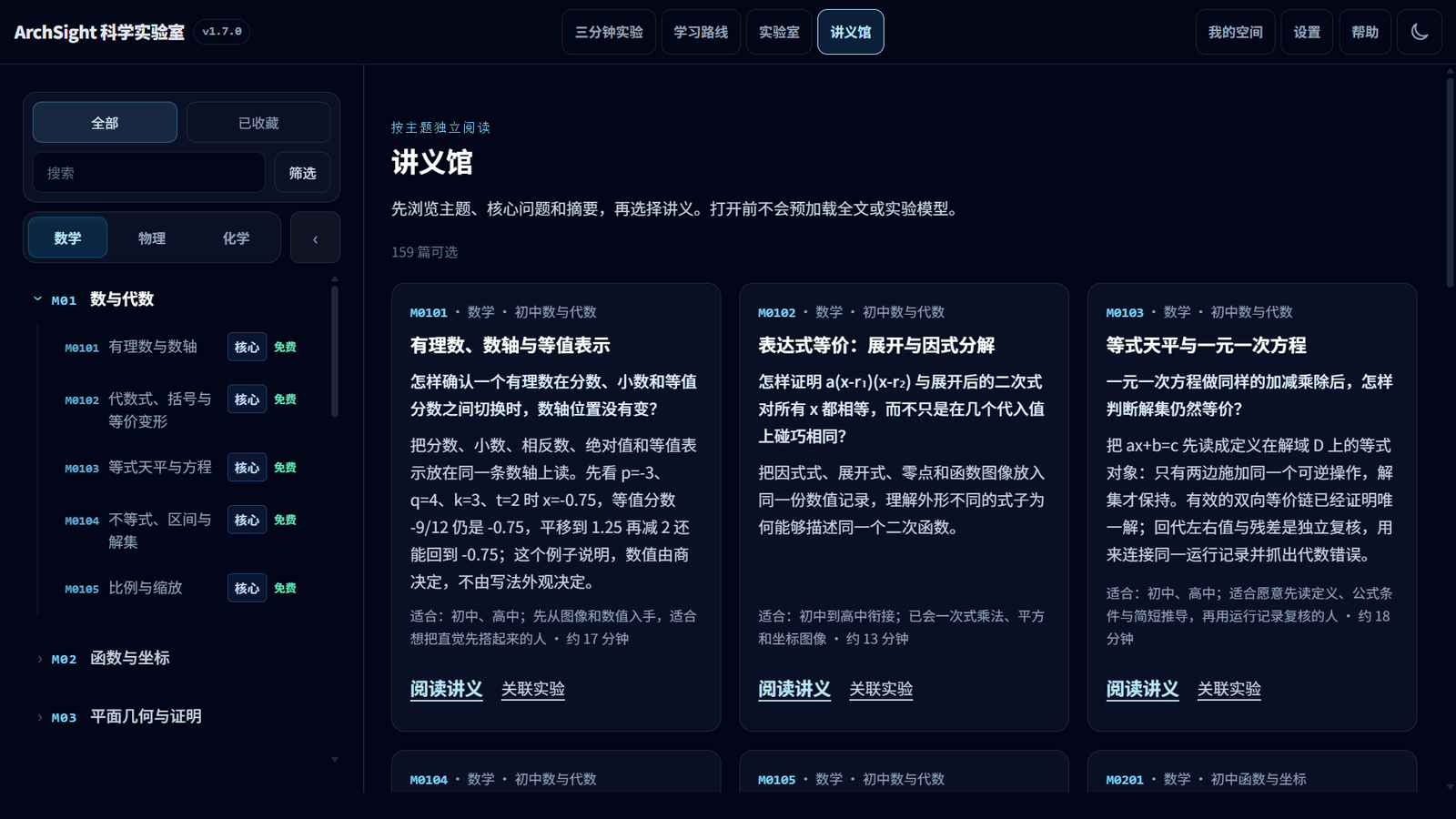Image resolution: width=1456 pixels, height=819 pixels.
Task: Click 关联实验 for 有理数、数轴与等值表示
Action: (x=533, y=689)
